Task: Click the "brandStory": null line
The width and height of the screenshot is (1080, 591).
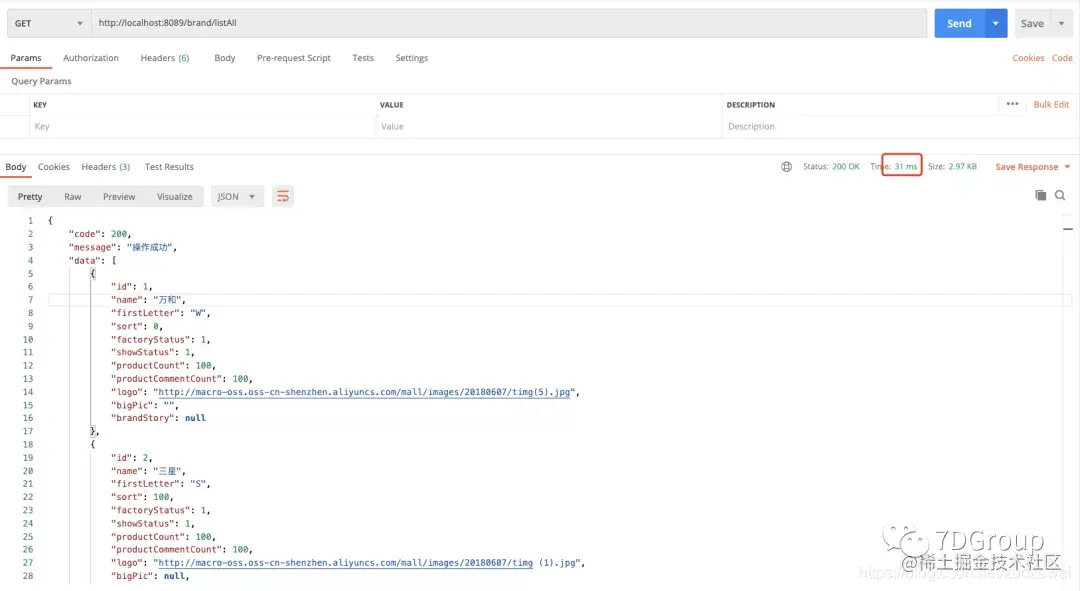Action: pos(158,418)
